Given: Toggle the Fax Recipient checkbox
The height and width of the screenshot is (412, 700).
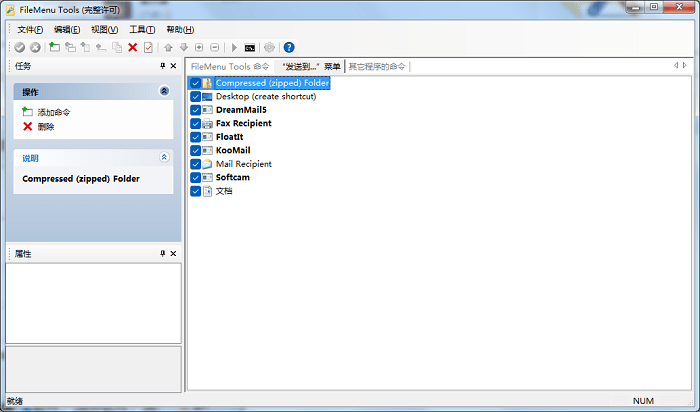Looking at the screenshot, I should point(195,124).
